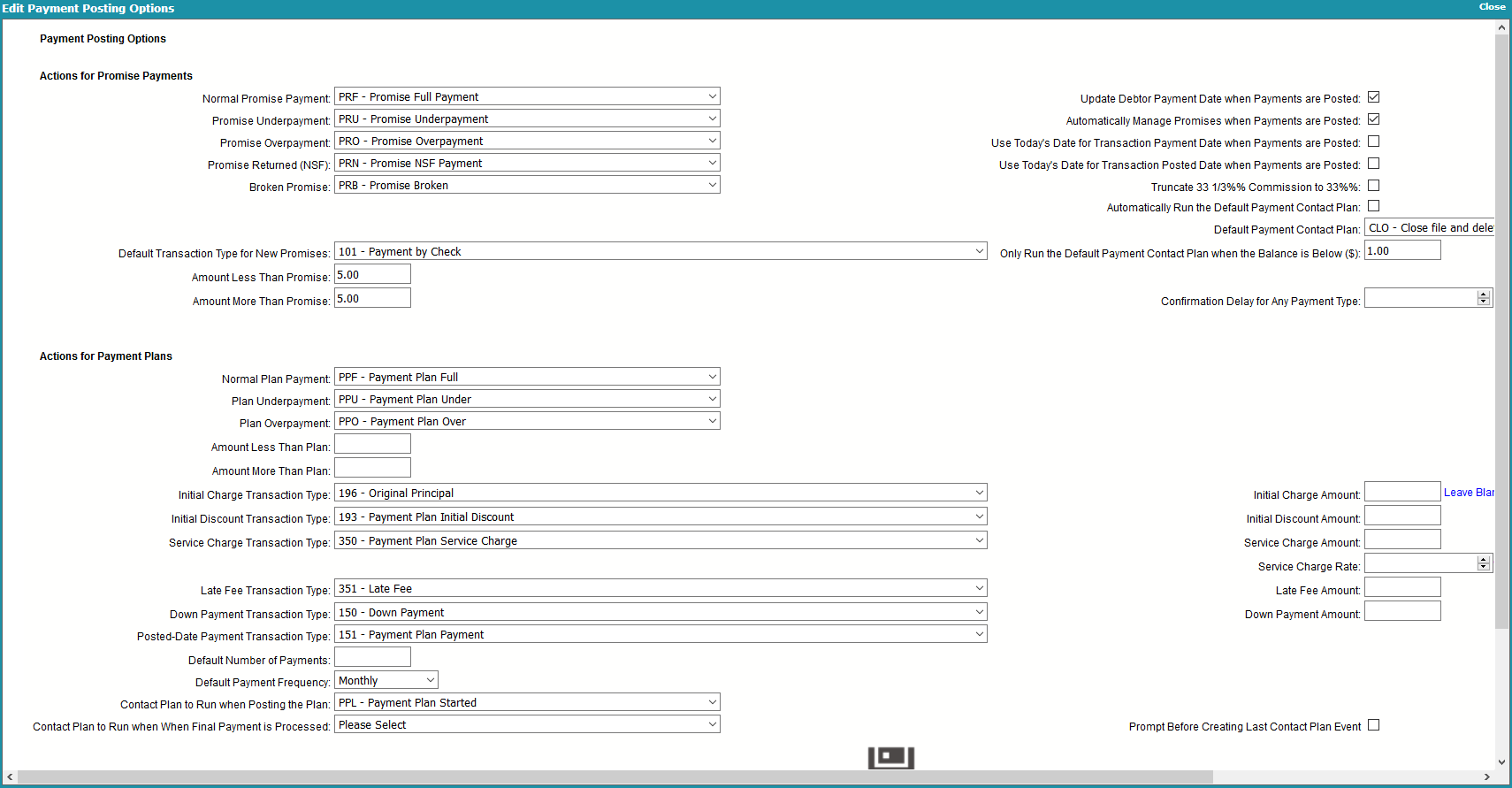
Task: Open the Promise Underpayment dropdown
Action: [x=527, y=119]
